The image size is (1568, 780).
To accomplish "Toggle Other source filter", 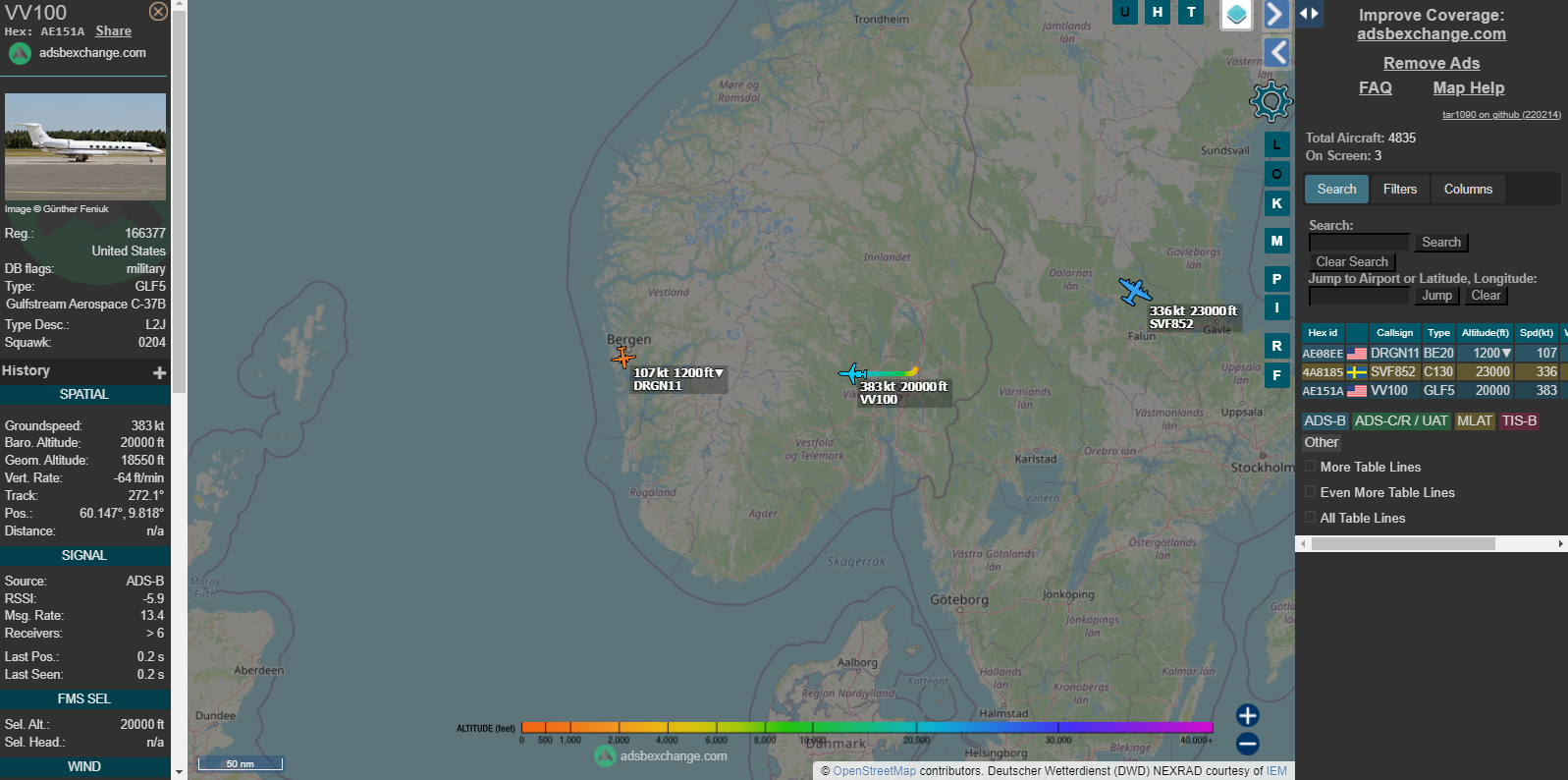I will pos(1322,442).
